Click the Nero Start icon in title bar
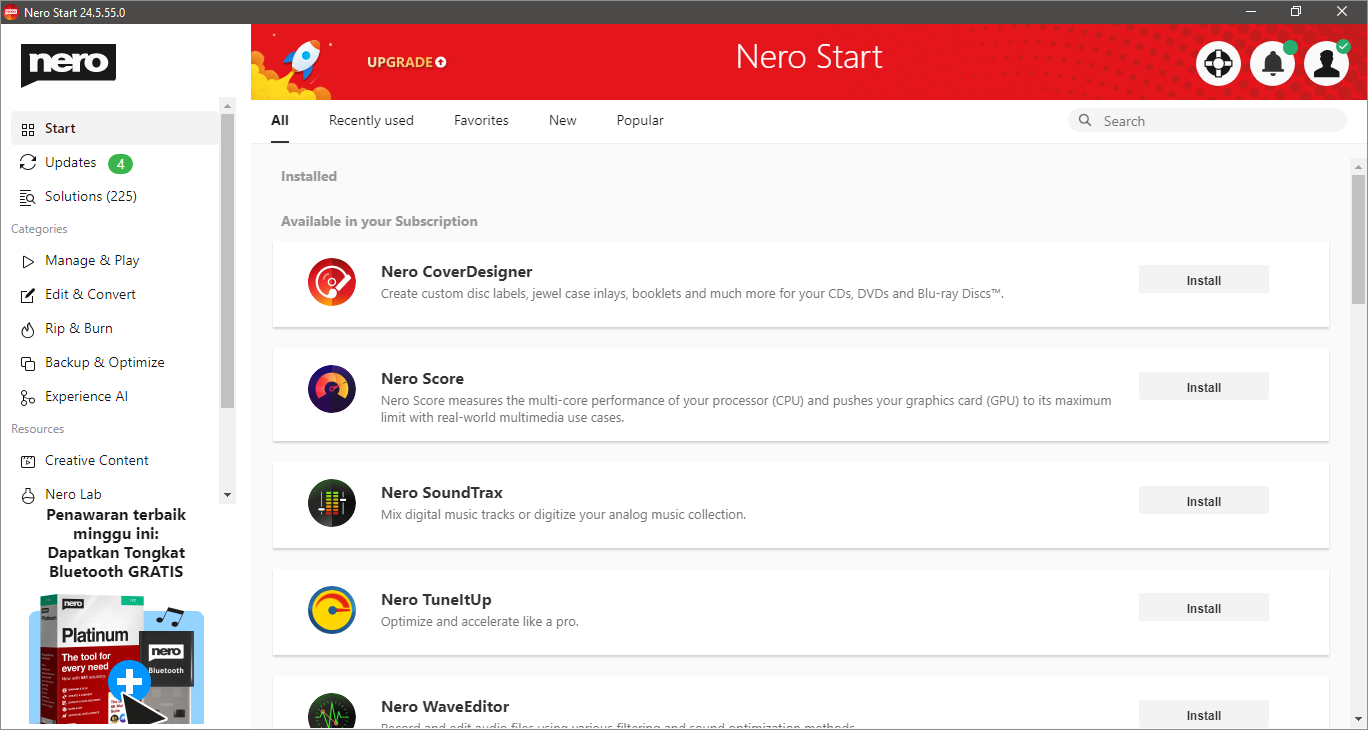 (x=12, y=12)
